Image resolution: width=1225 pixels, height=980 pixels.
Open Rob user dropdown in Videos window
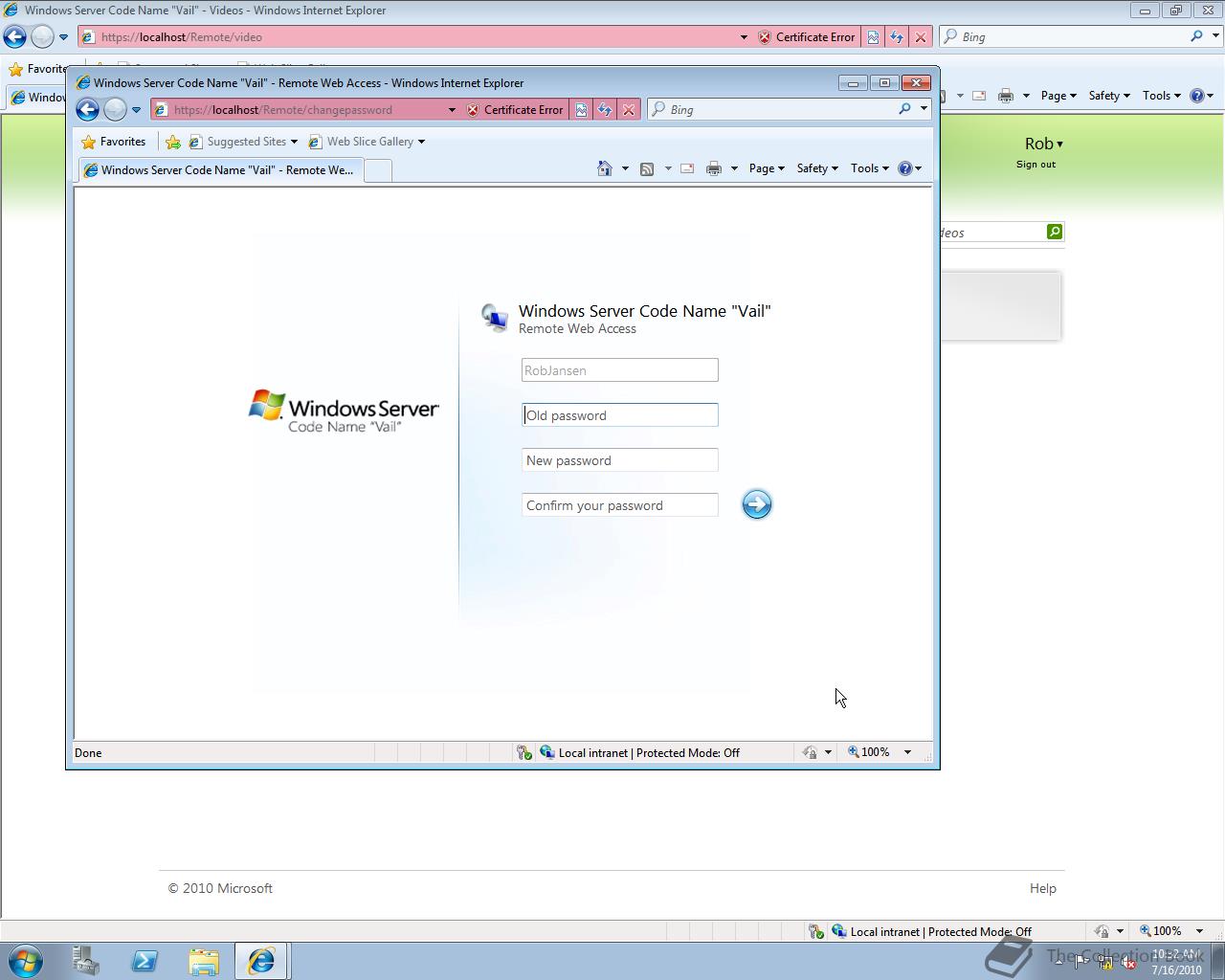pos(1044,144)
